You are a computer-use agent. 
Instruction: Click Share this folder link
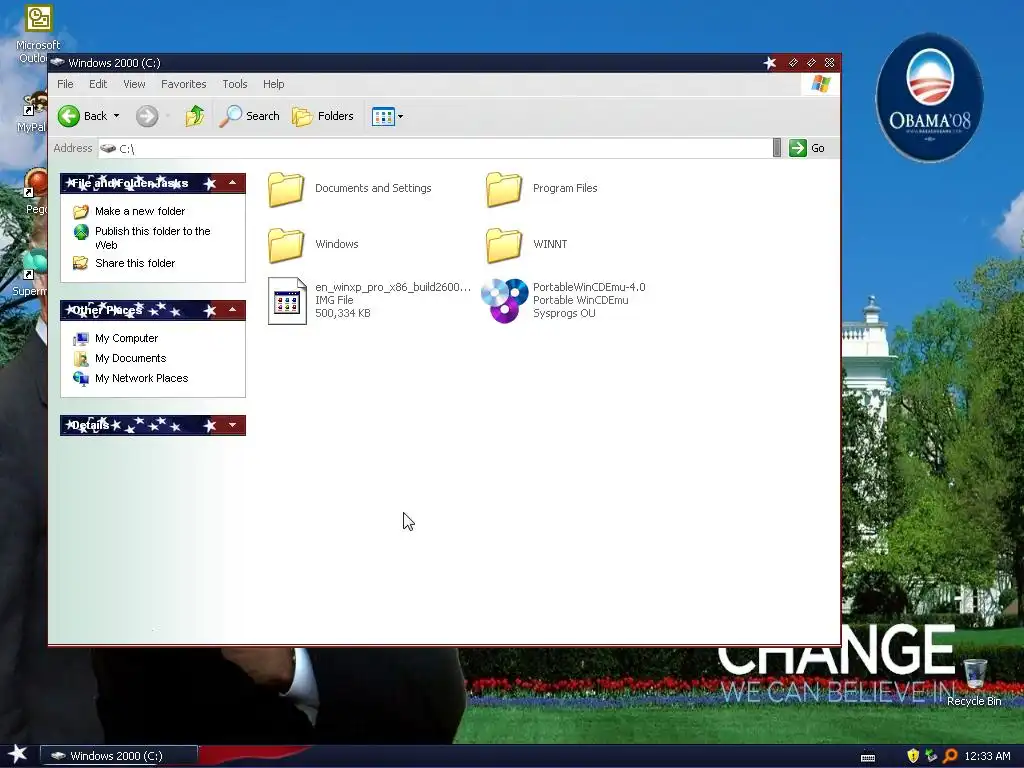(135, 263)
